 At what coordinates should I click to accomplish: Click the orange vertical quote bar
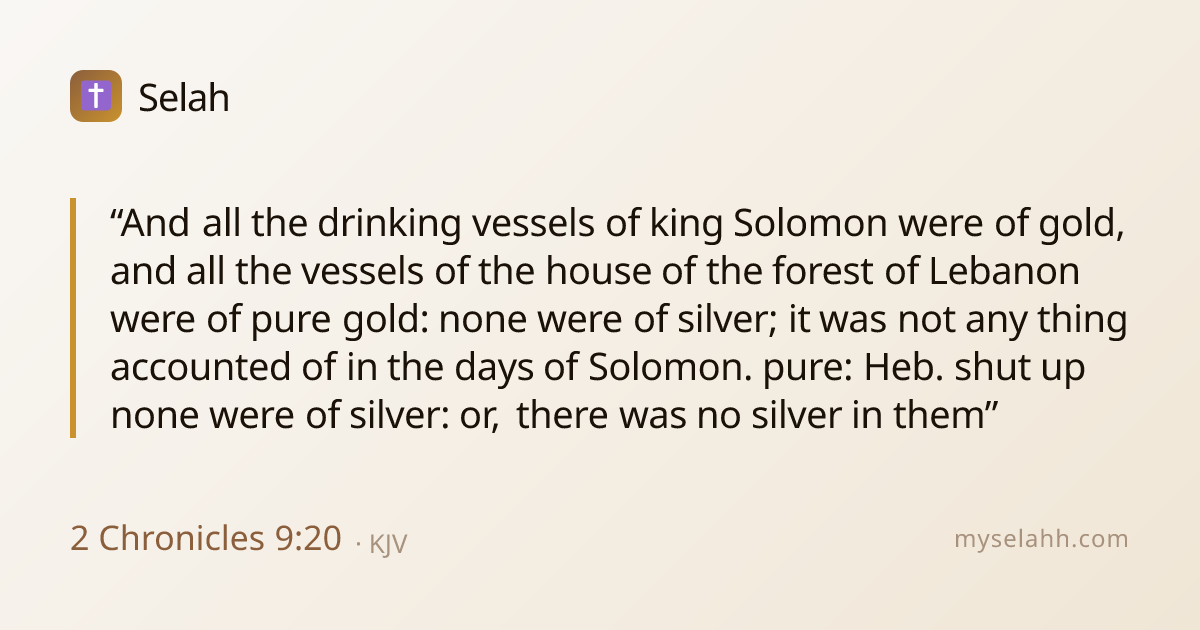pos(73,318)
